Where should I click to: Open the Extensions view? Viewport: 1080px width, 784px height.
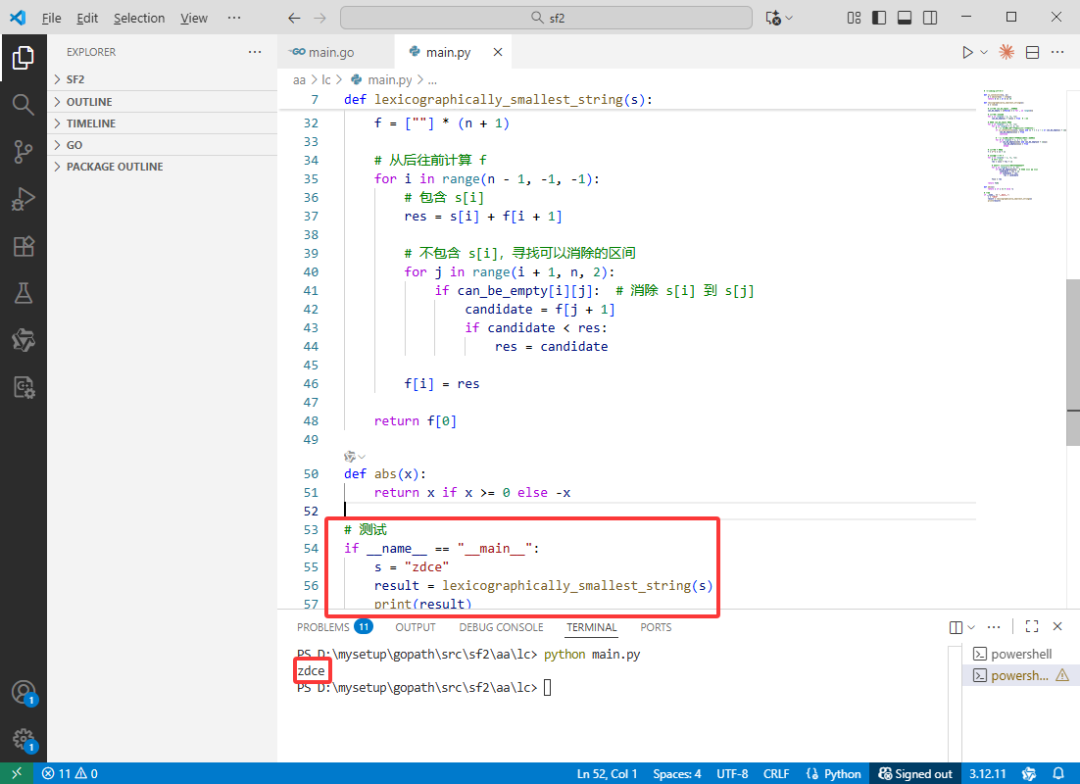point(23,246)
